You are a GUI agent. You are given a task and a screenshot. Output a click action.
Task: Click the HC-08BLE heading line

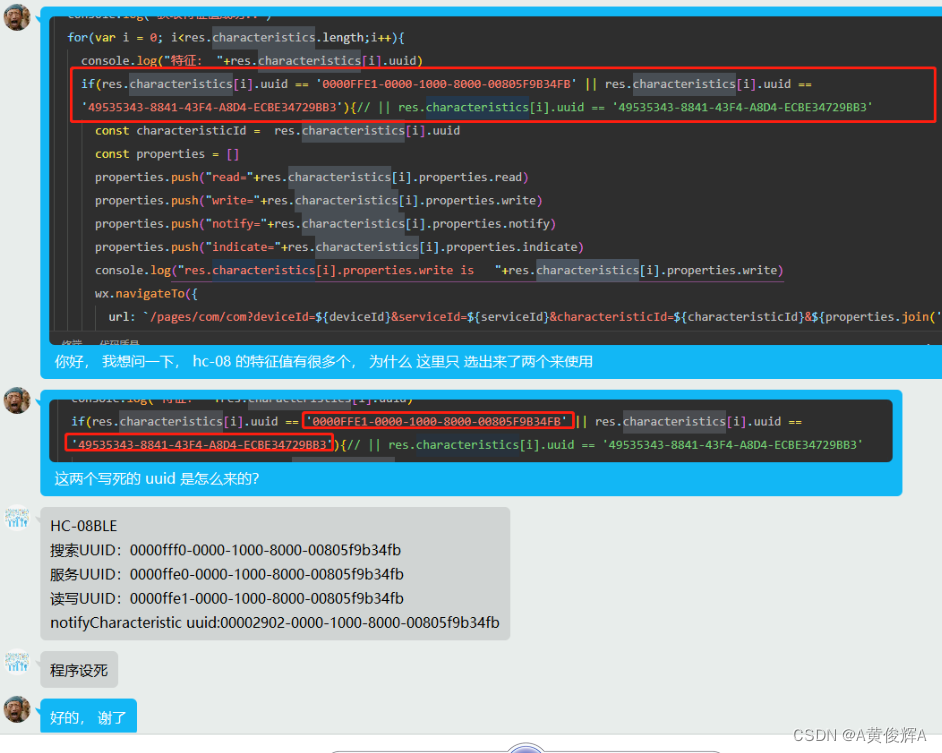point(84,526)
